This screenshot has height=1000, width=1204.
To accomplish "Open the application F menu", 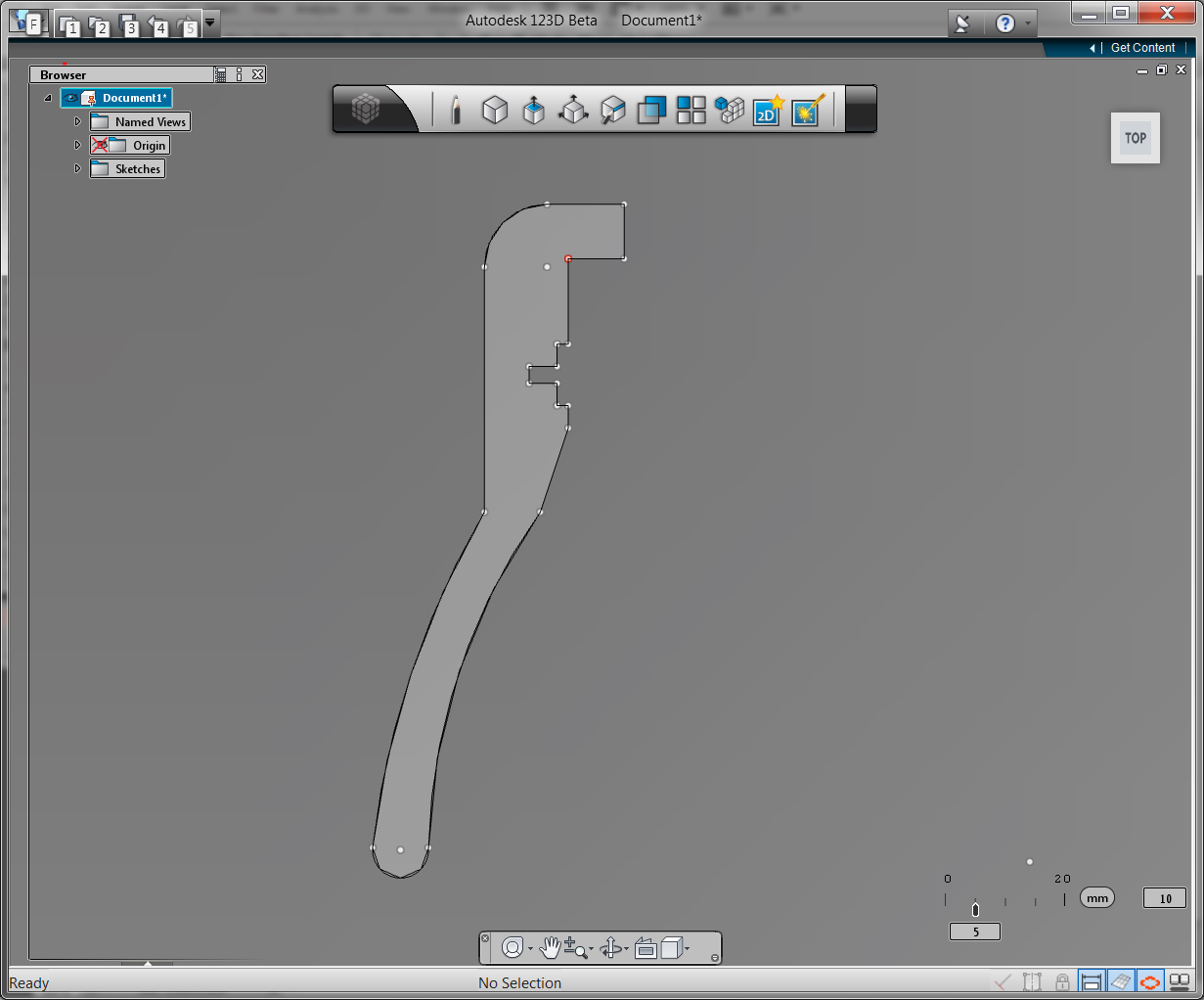I will pyautogui.click(x=27, y=20).
